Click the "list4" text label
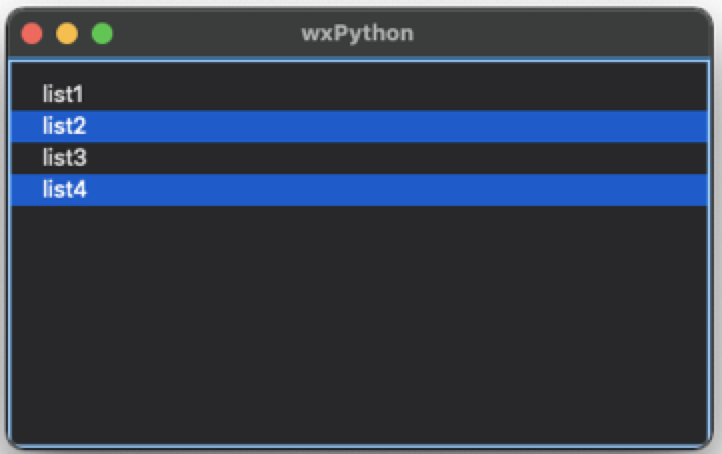 pos(64,190)
